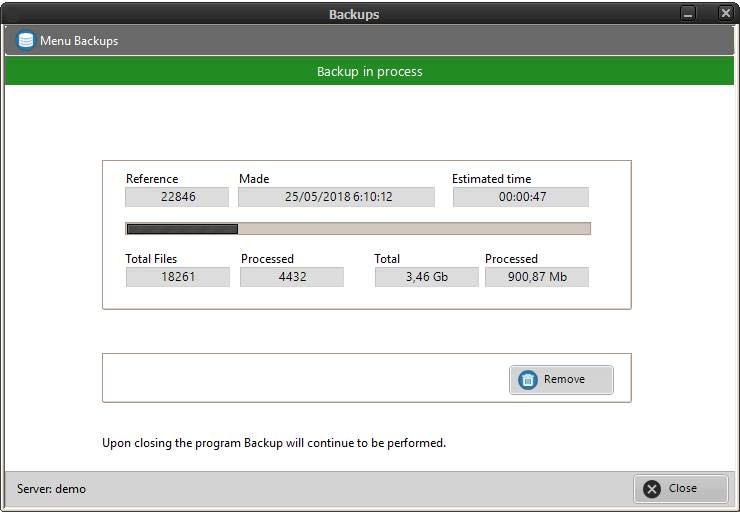Click the Remove button
This screenshot has height=512, width=740.
561,379
